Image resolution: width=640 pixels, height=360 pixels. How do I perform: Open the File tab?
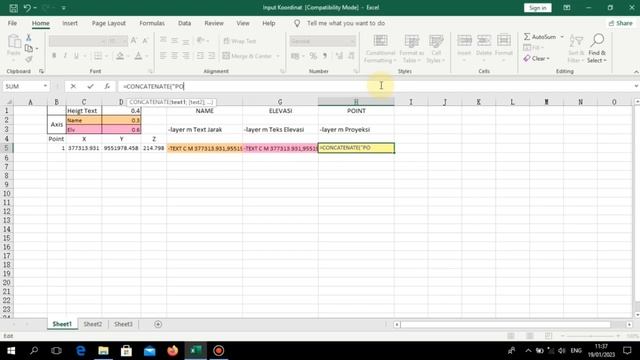[12, 23]
